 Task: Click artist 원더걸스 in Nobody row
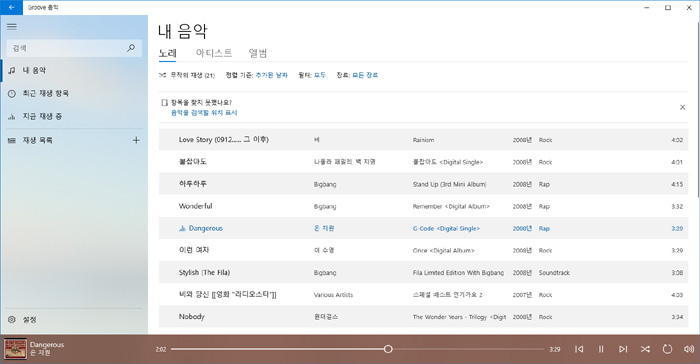[x=326, y=317]
